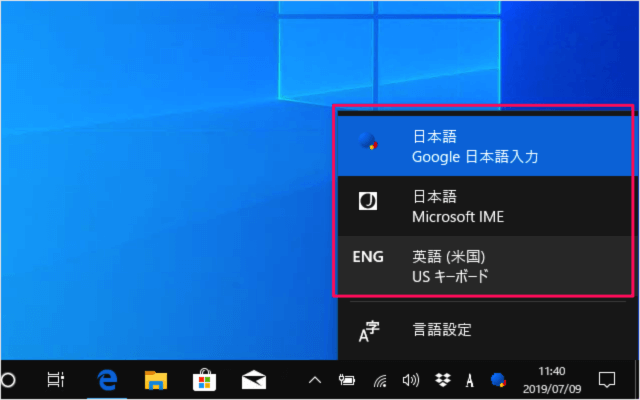Select Google 日本語入力 input method
The width and height of the screenshot is (640, 400).
pos(486,146)
